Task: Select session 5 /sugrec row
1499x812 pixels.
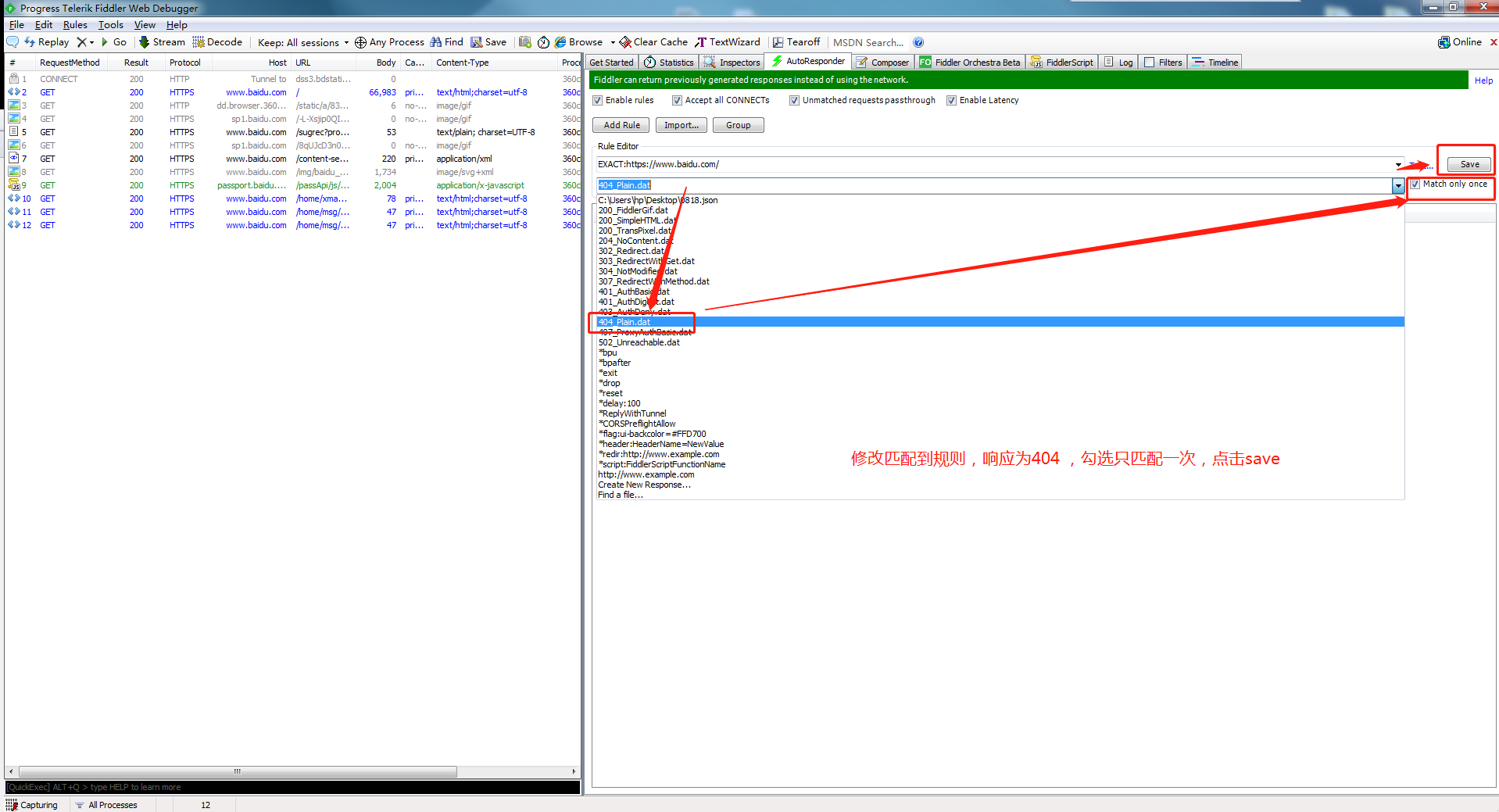Action: (x=293, y=132)
